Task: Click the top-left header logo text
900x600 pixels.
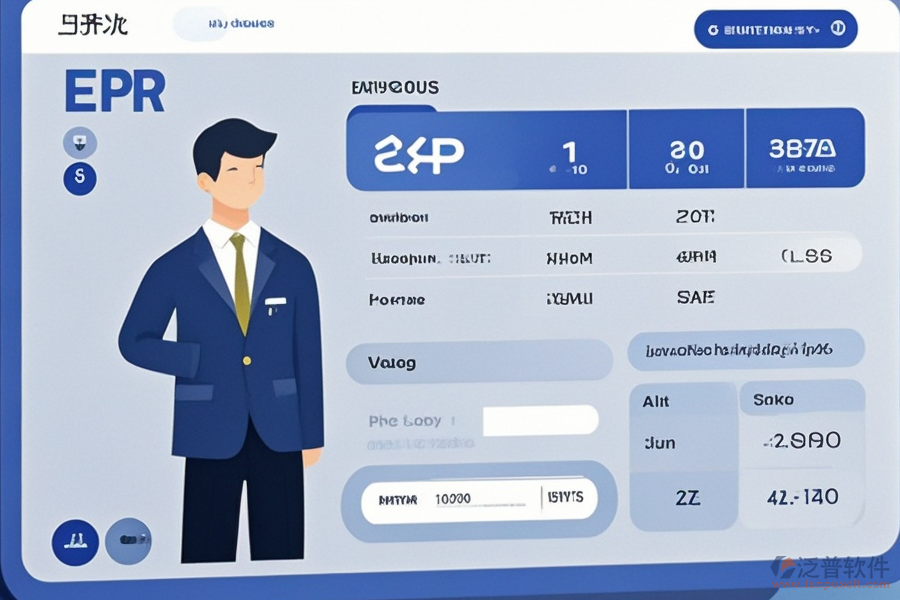Action: point(92,25)
